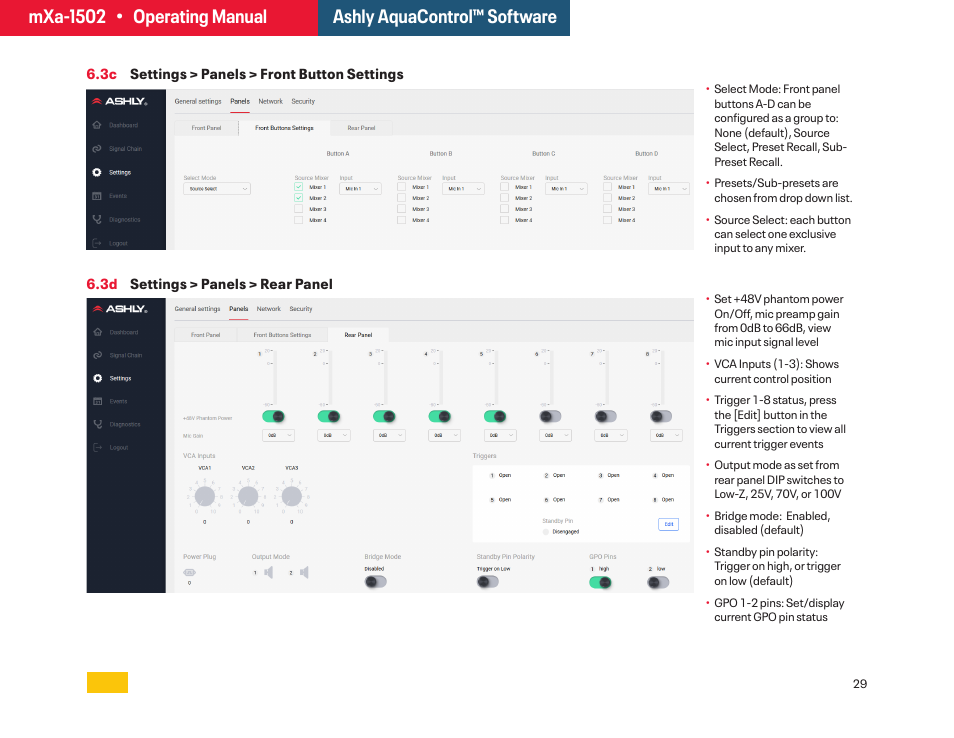This screenshot has height=738, width=954.
Task: Enable +48V Phantom Power on channel 8
Action: (x=661, y=417)
